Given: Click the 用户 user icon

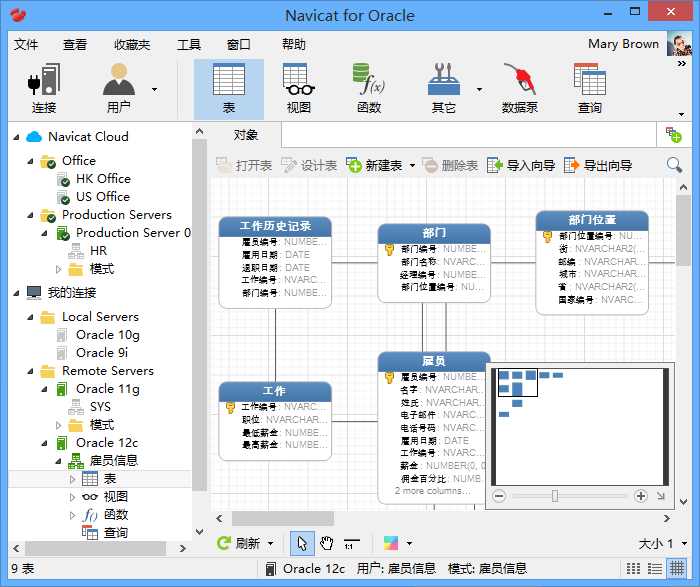Looking at the screenshot, I should point(119,89).
